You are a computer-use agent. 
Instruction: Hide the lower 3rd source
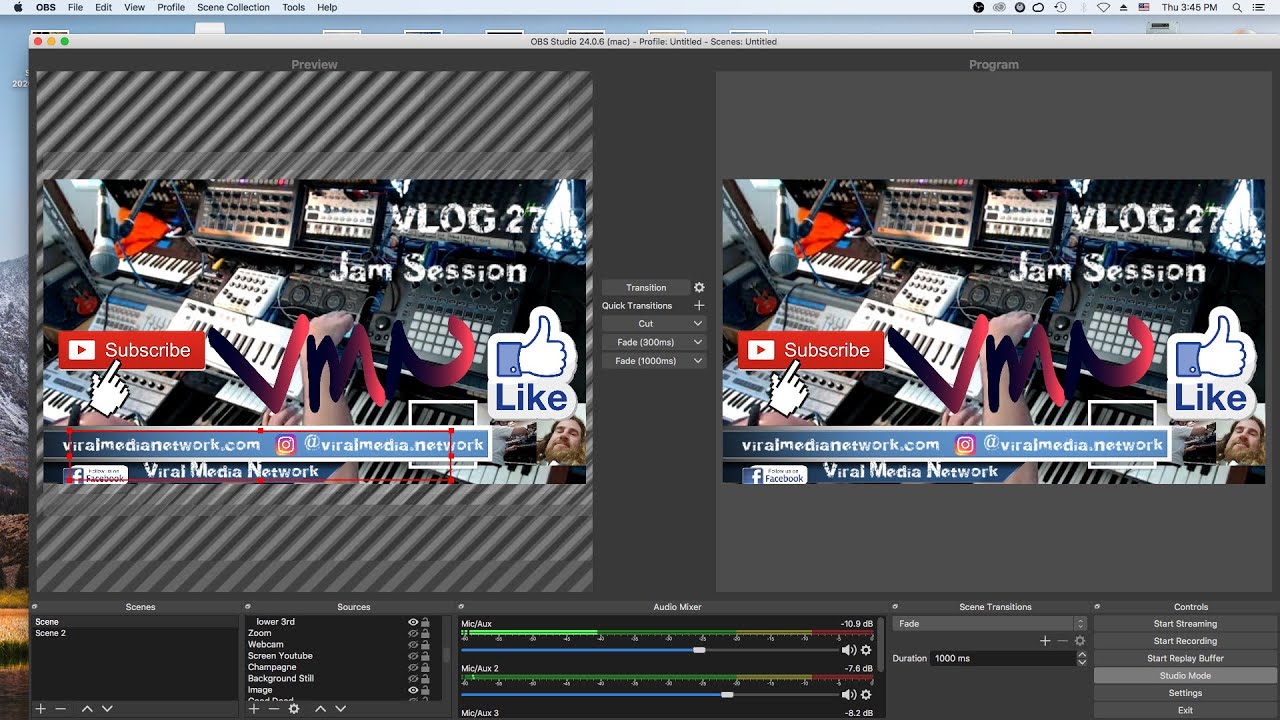click(x=412, y=622)
